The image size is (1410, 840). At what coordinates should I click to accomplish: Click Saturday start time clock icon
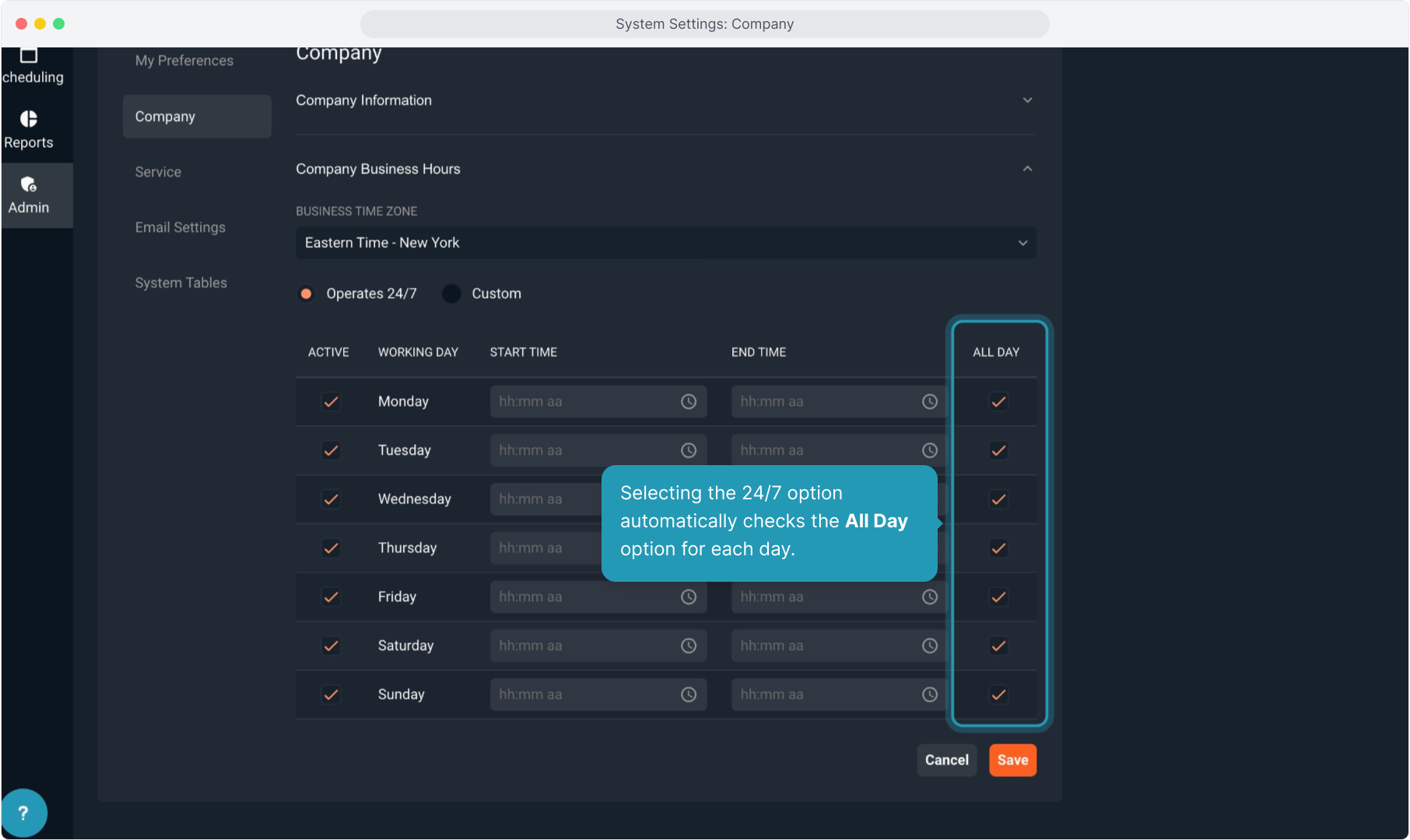pos(689,646)
